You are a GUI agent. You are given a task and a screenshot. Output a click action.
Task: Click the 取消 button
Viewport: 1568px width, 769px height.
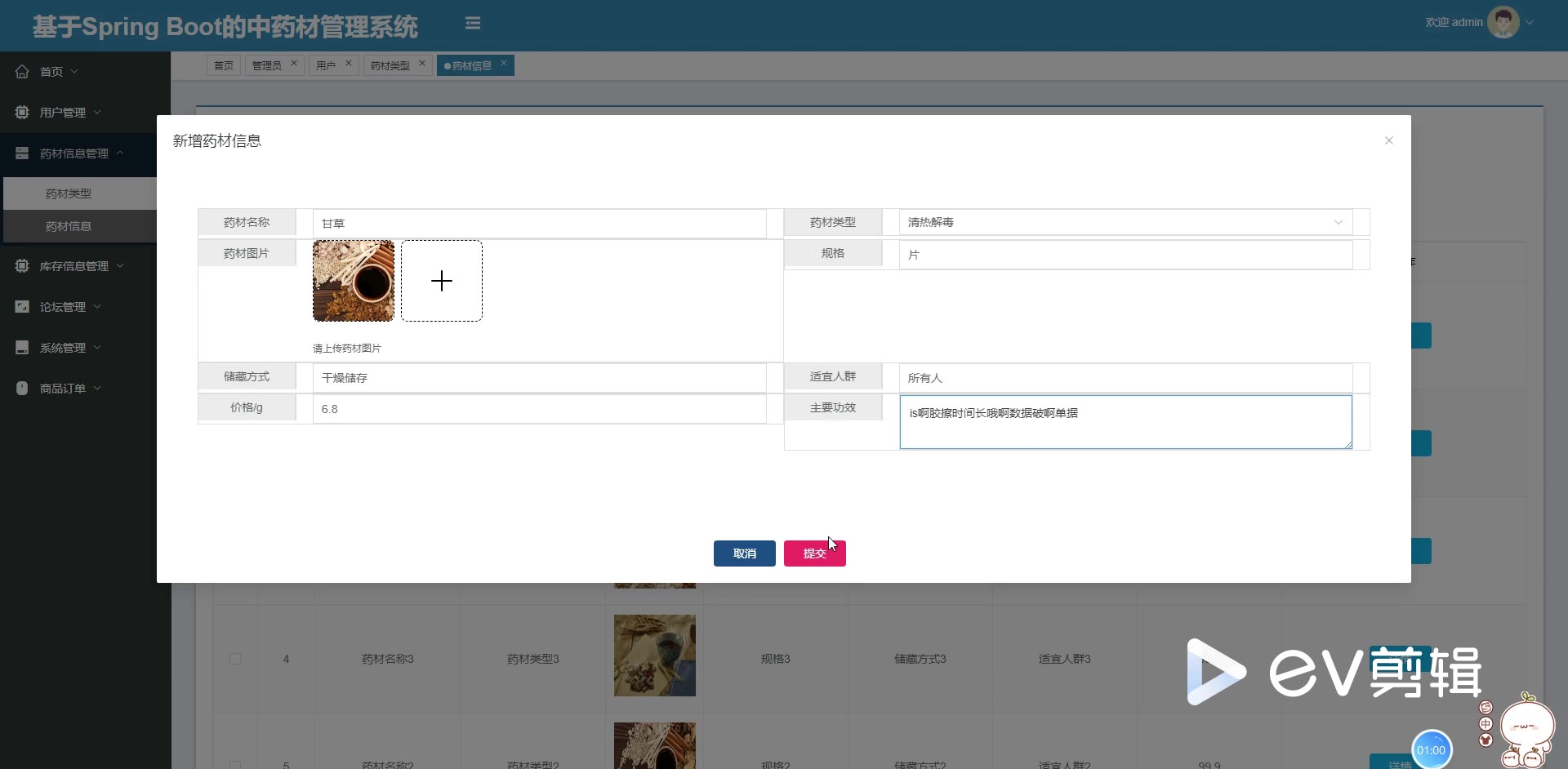[745, 553]
